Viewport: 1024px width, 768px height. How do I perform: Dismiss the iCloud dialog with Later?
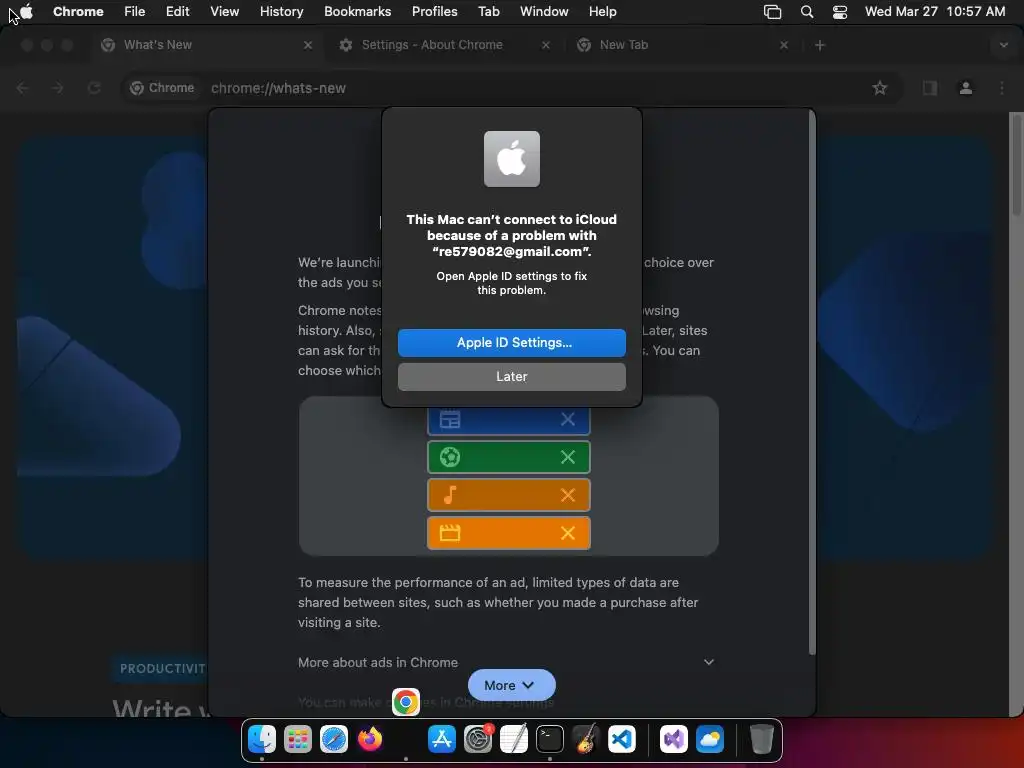[x=511, y=377]
